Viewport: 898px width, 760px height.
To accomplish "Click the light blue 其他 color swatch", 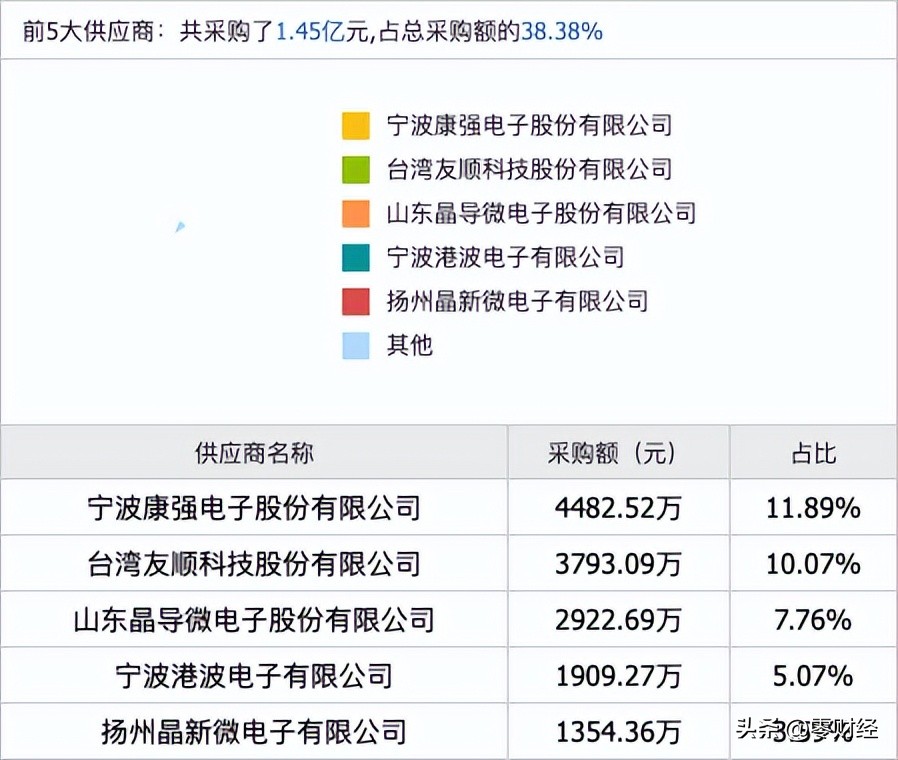I will click(x=354, y=345).
